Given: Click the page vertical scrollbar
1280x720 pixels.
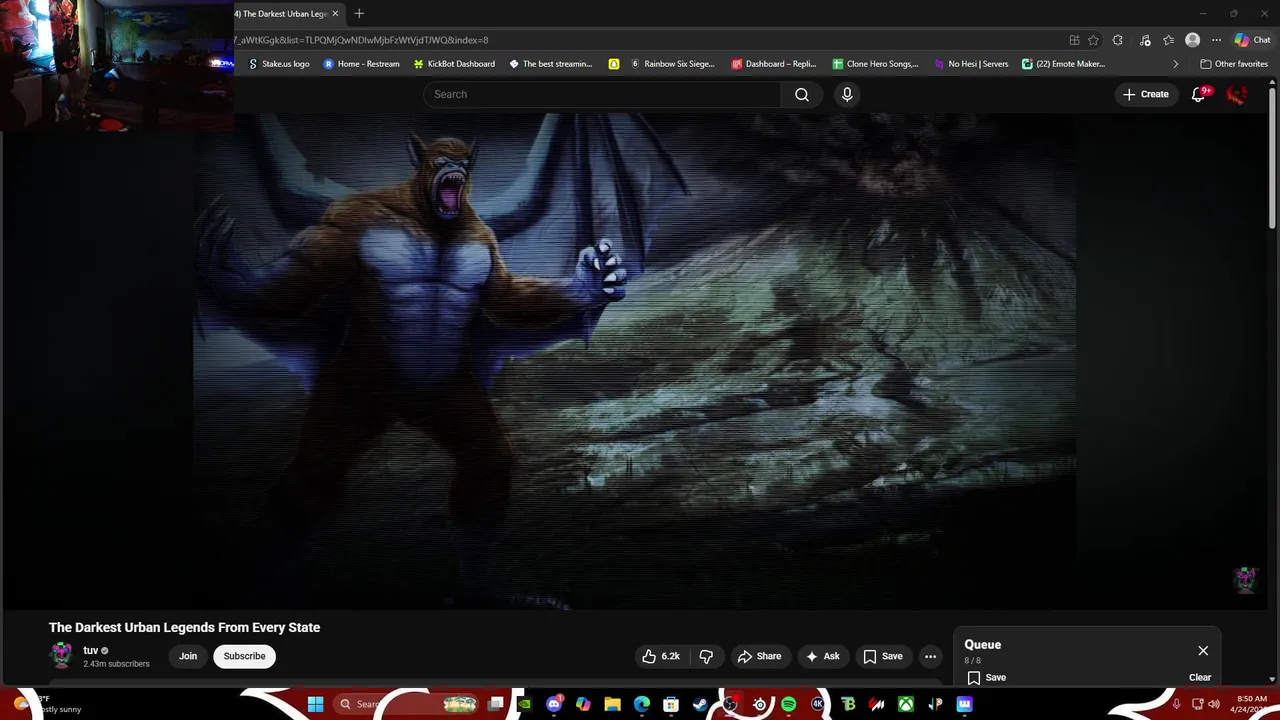Looking at the screenshot, I should (x=1273, y=160).
